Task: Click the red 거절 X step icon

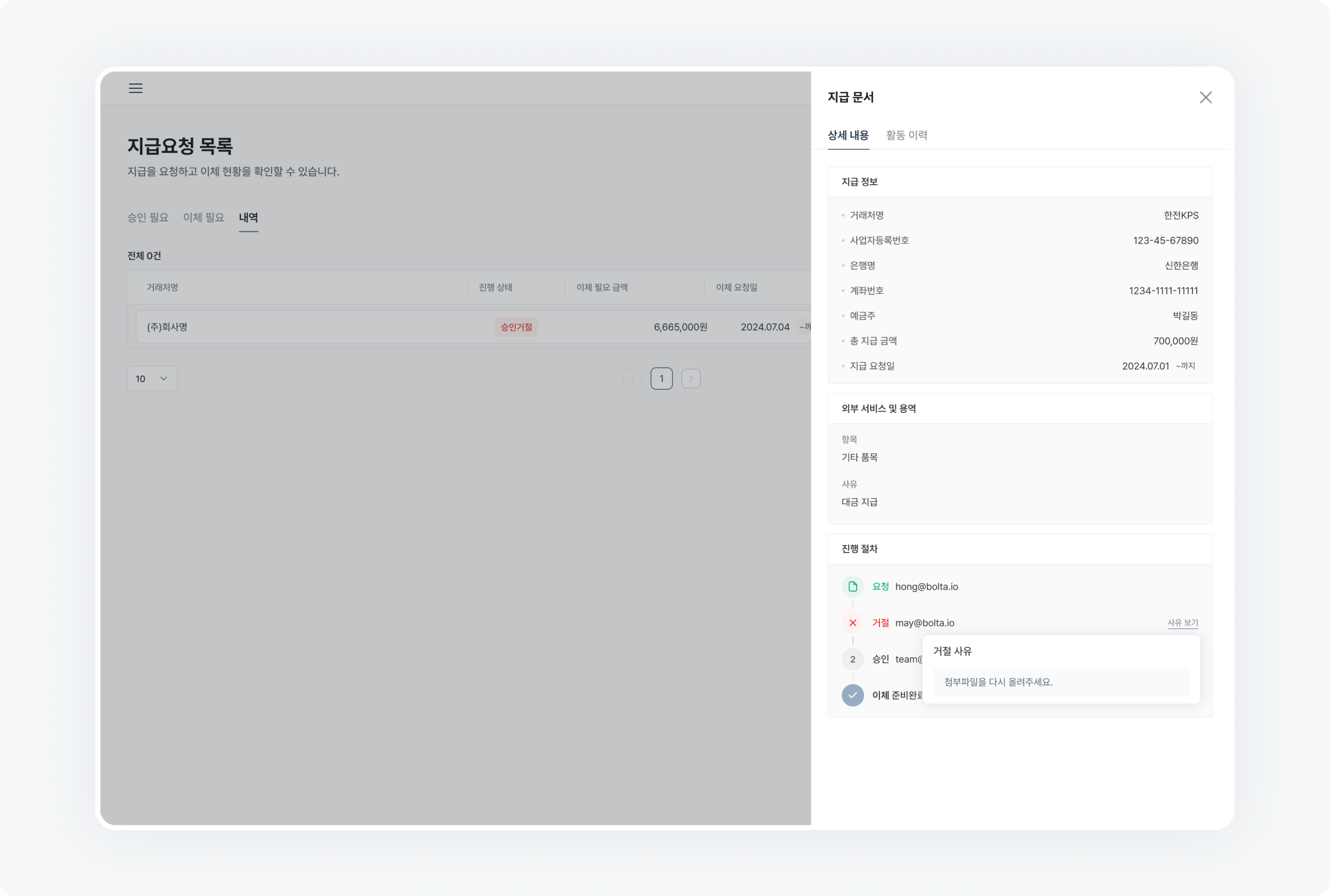Action: pos(852,622)
